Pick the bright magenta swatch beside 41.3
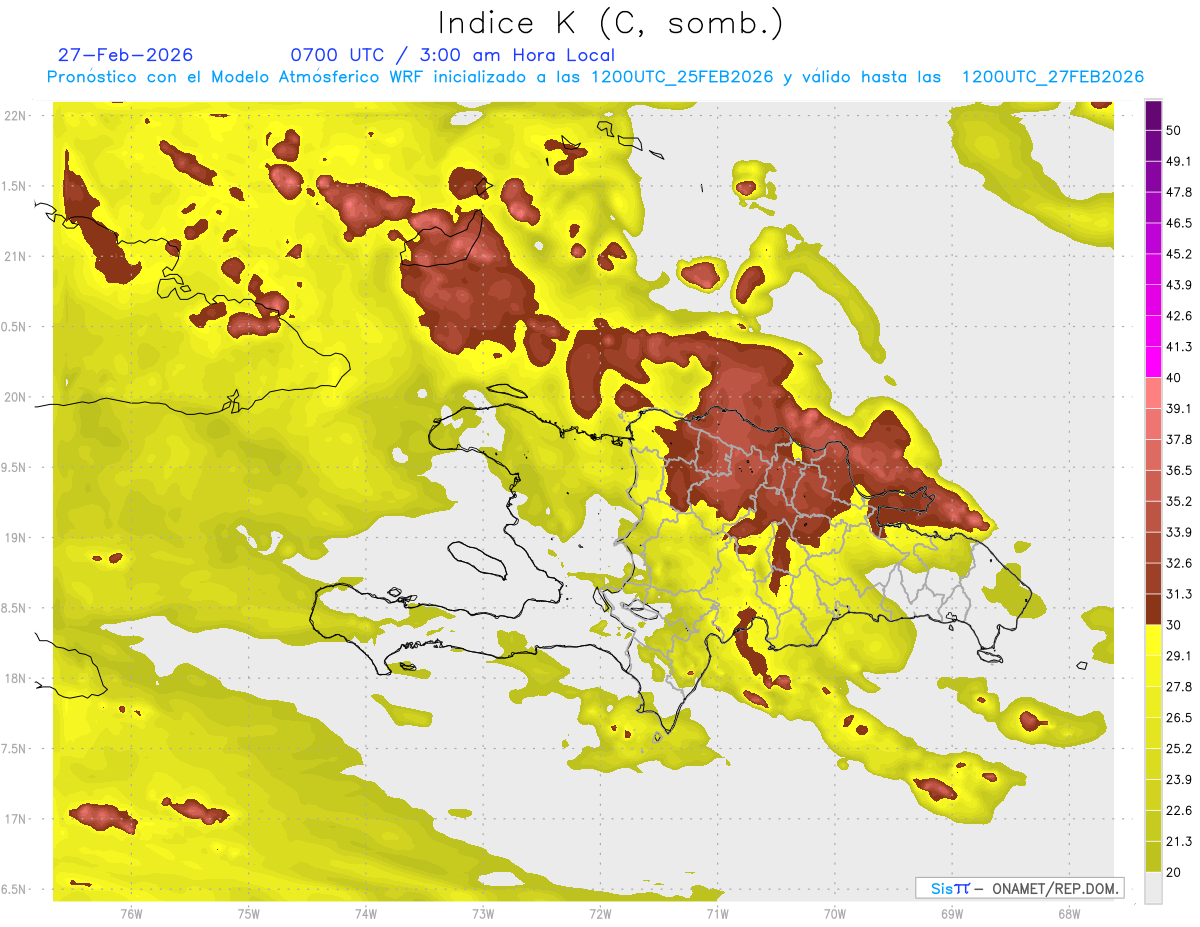Screen dimensions: 1200x927 point(1153,362)
